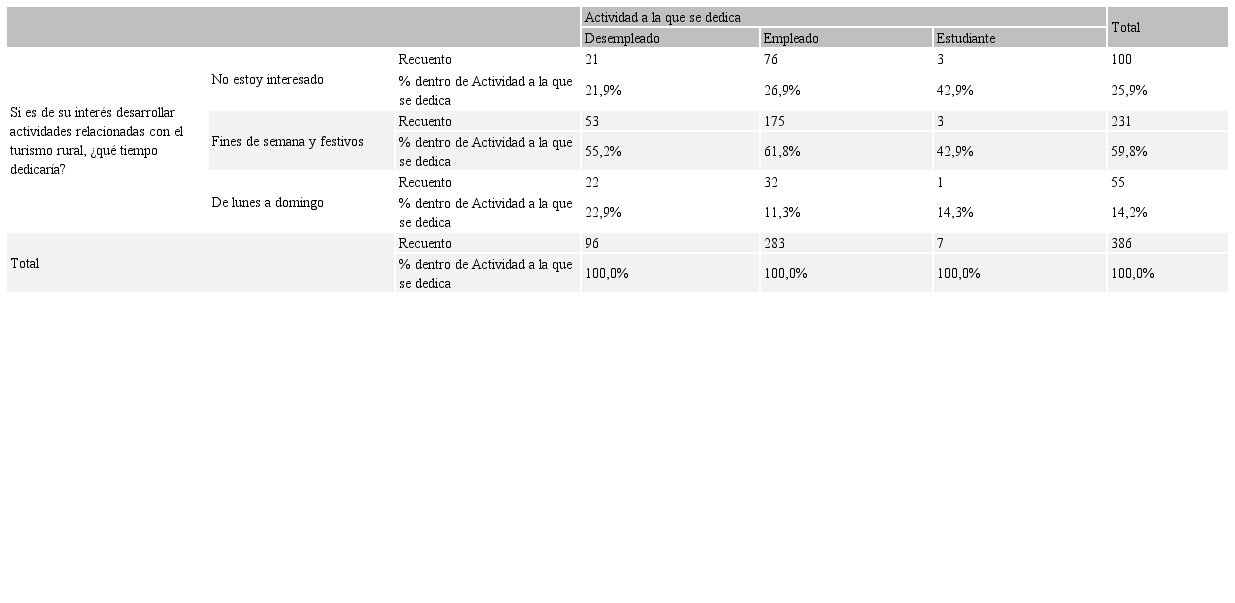Click the cell showing 59,8%

pos(1129,151)
